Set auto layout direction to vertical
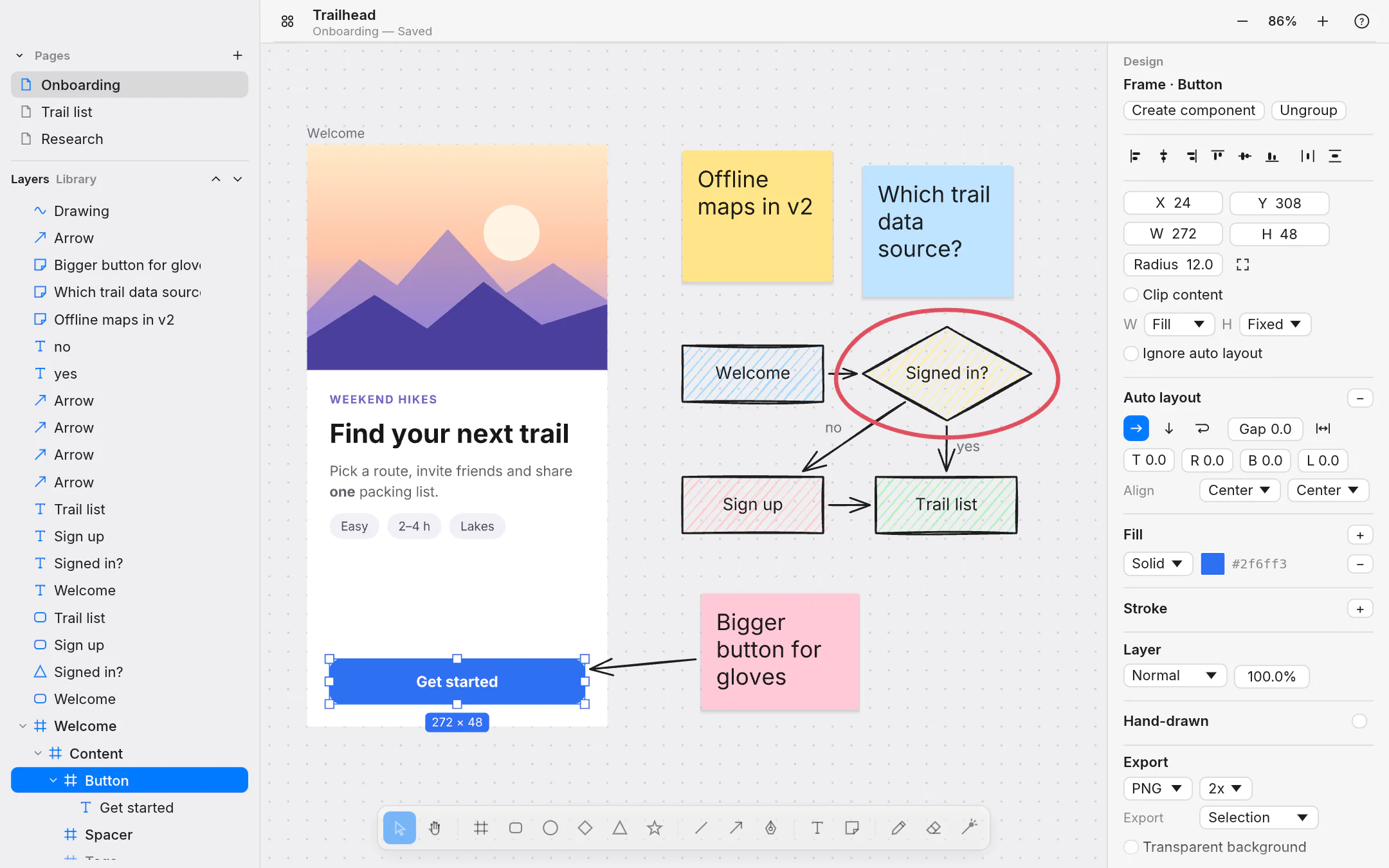Viewport: 1389px width, 868px height. 1169,429
